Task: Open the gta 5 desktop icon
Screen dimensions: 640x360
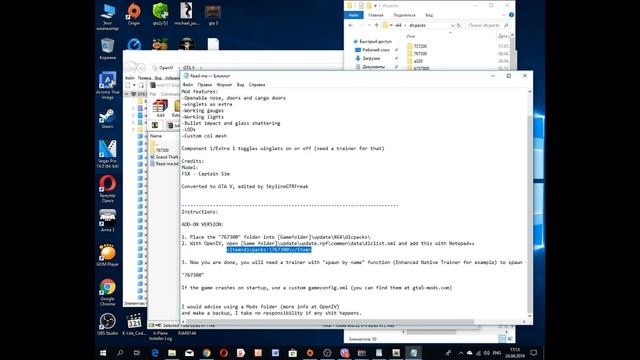Action: [213, 15]
